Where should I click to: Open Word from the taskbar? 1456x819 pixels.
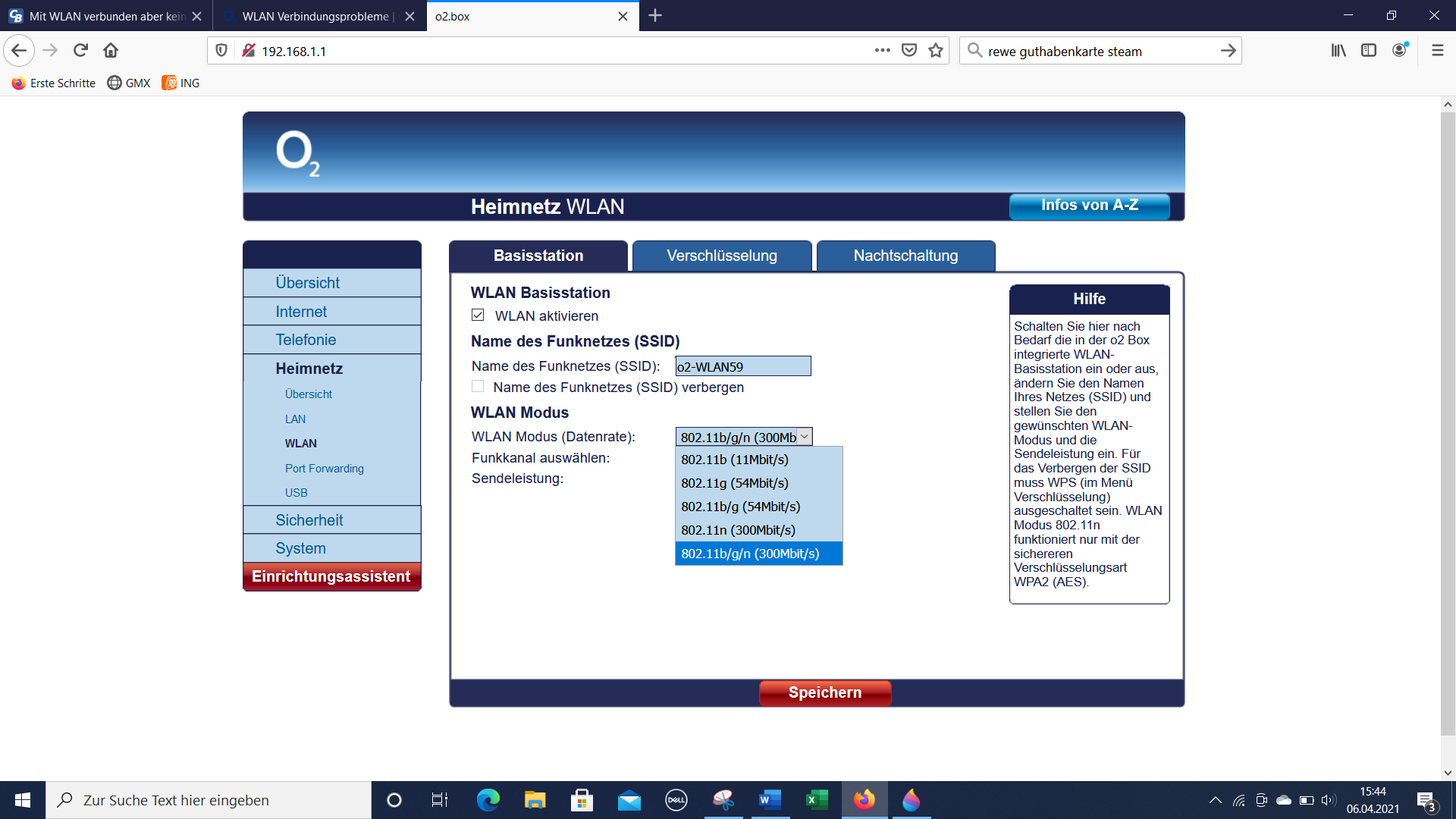[770, 800]
